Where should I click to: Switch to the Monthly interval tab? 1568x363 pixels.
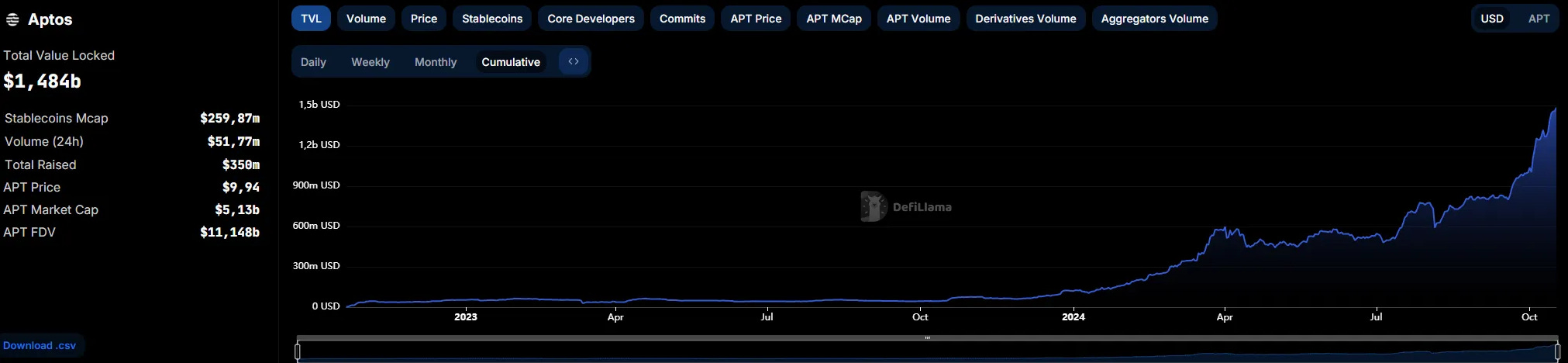click(x=436, y=62)
